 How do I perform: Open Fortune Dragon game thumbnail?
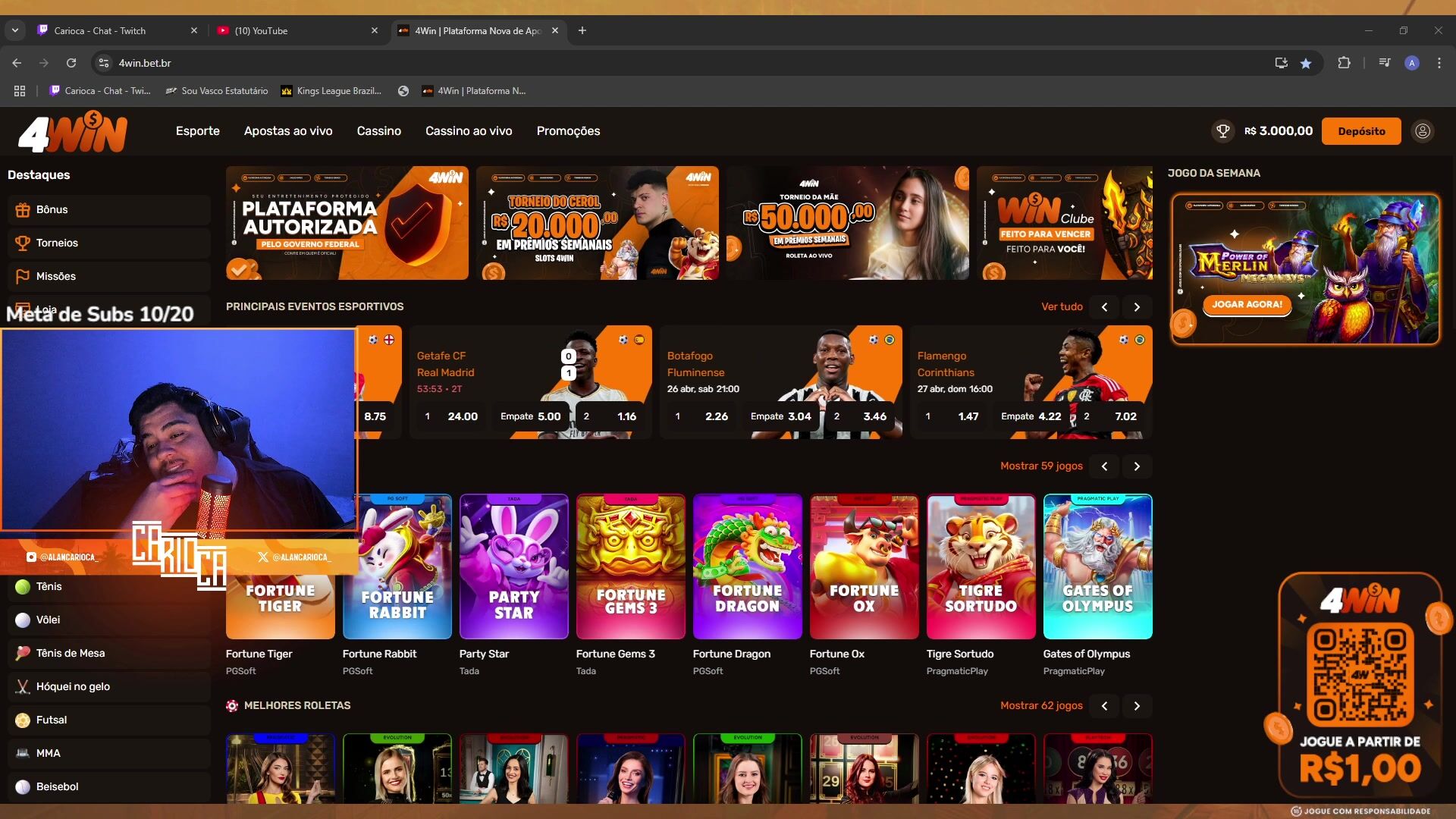(747, 566)
